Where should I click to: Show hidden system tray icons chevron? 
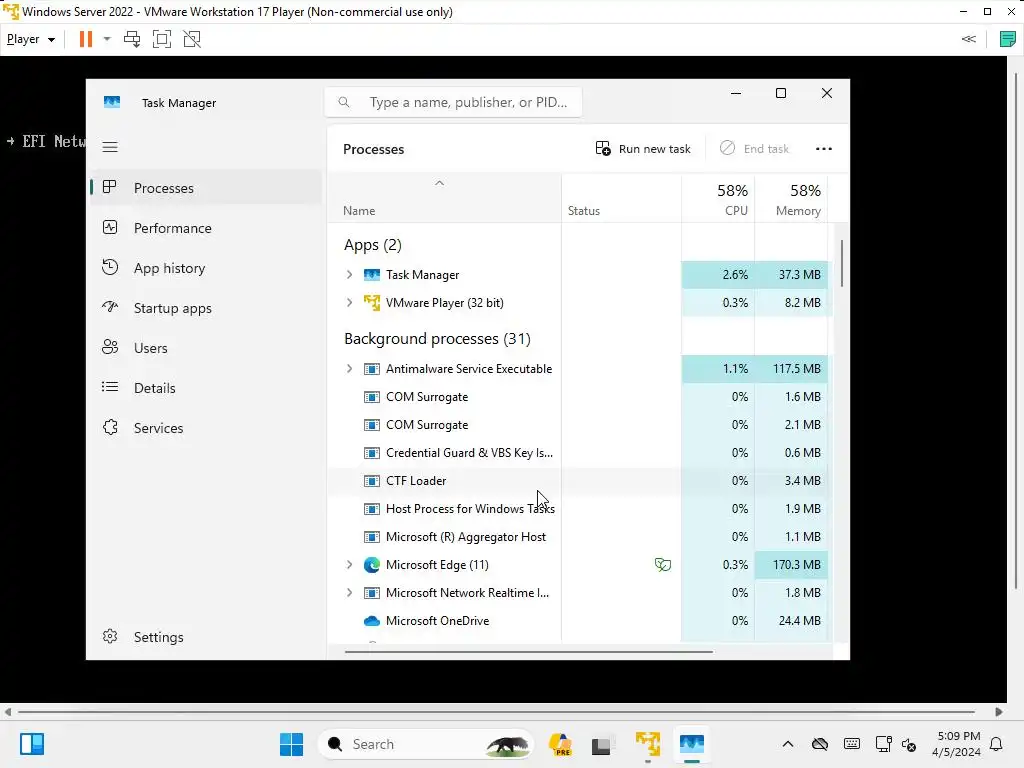tap(788, 744)
